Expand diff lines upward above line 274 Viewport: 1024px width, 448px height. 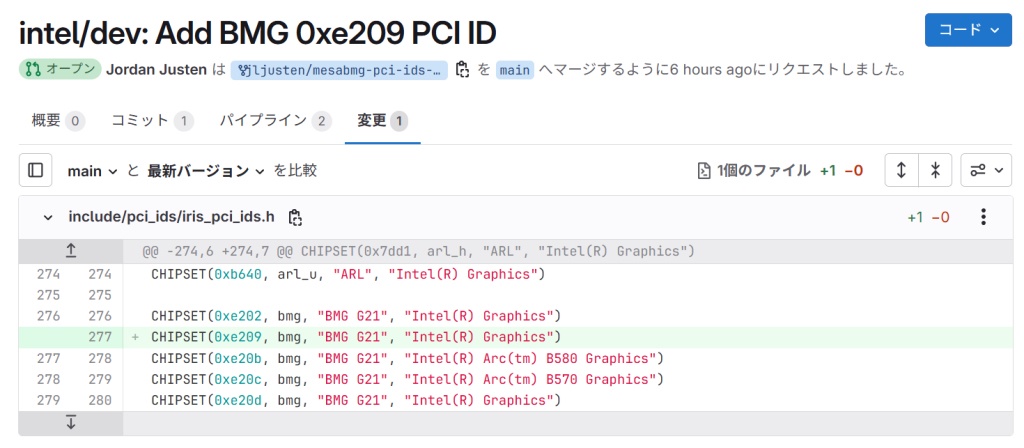[x=71, y=251]
